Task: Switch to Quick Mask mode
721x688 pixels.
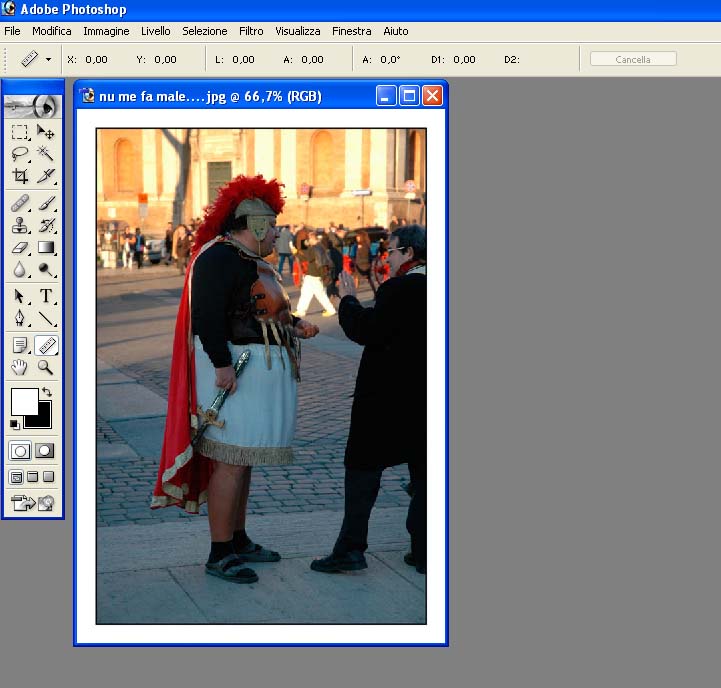Action: coord(45,451)
